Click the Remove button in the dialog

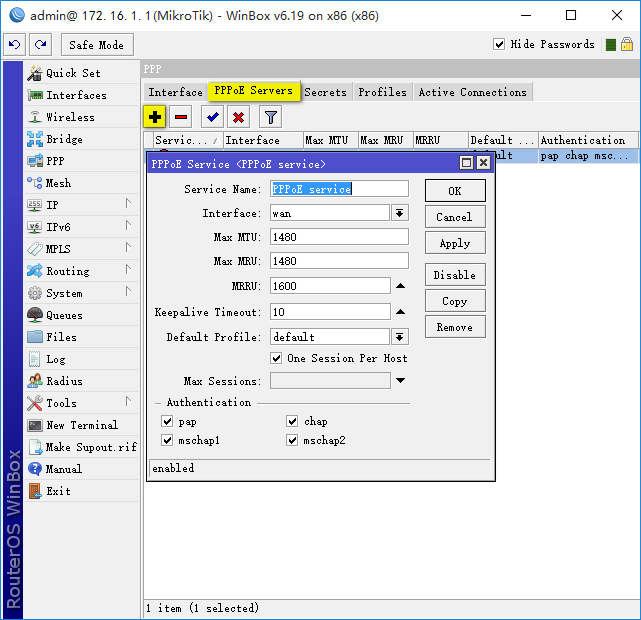point(455,327)
